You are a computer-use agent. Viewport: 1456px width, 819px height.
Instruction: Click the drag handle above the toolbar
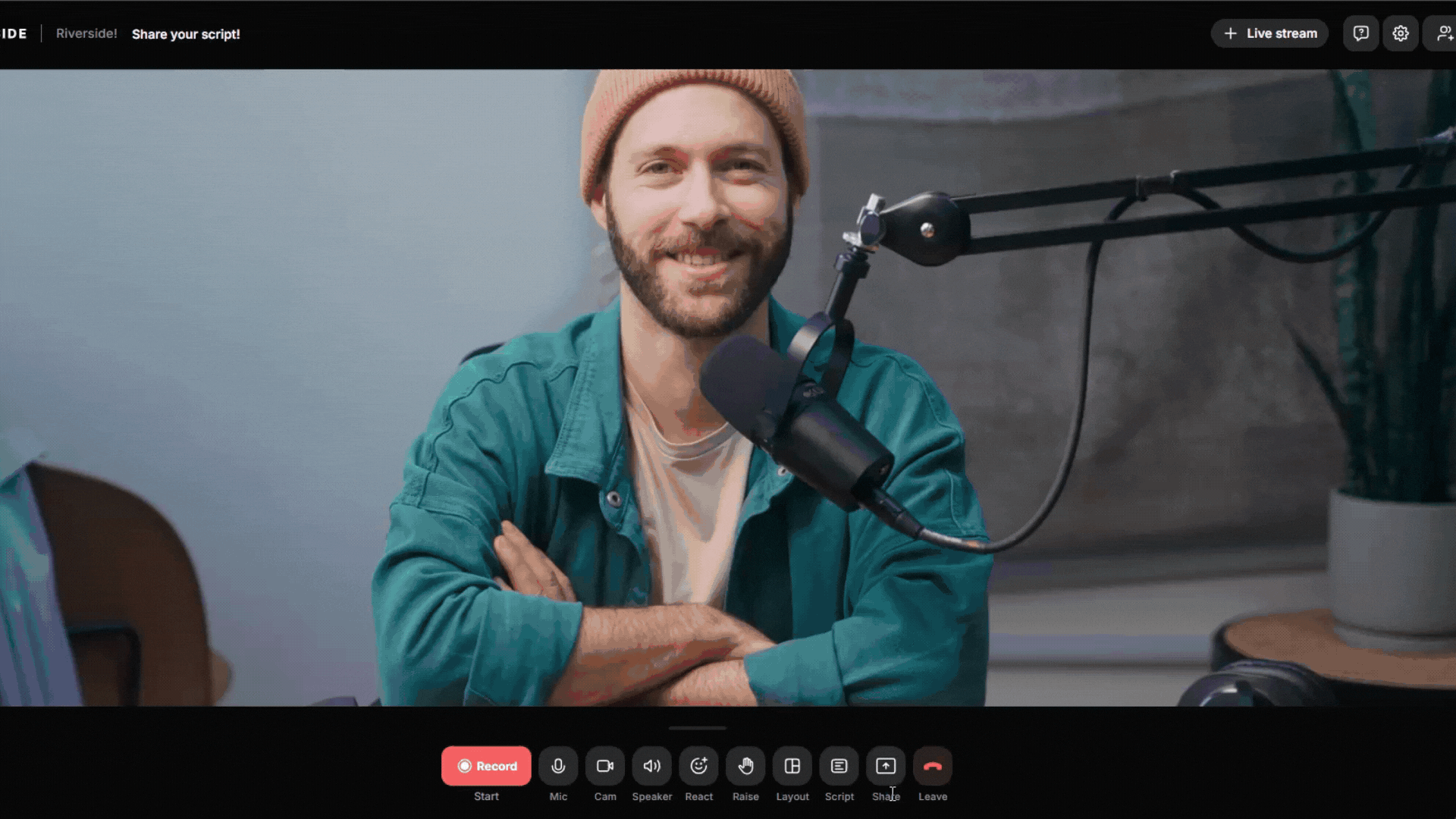(x=697, y=728)
